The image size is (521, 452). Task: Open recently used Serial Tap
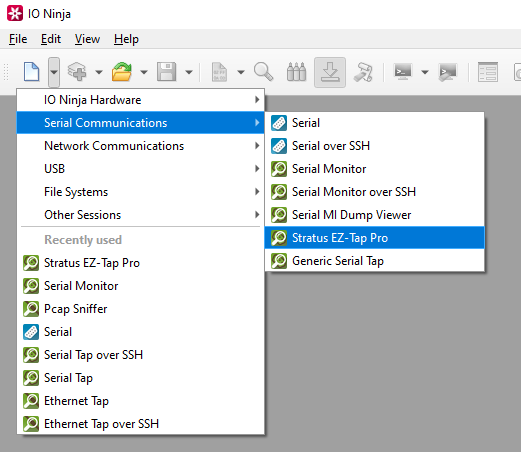click(x=140, y=378)
